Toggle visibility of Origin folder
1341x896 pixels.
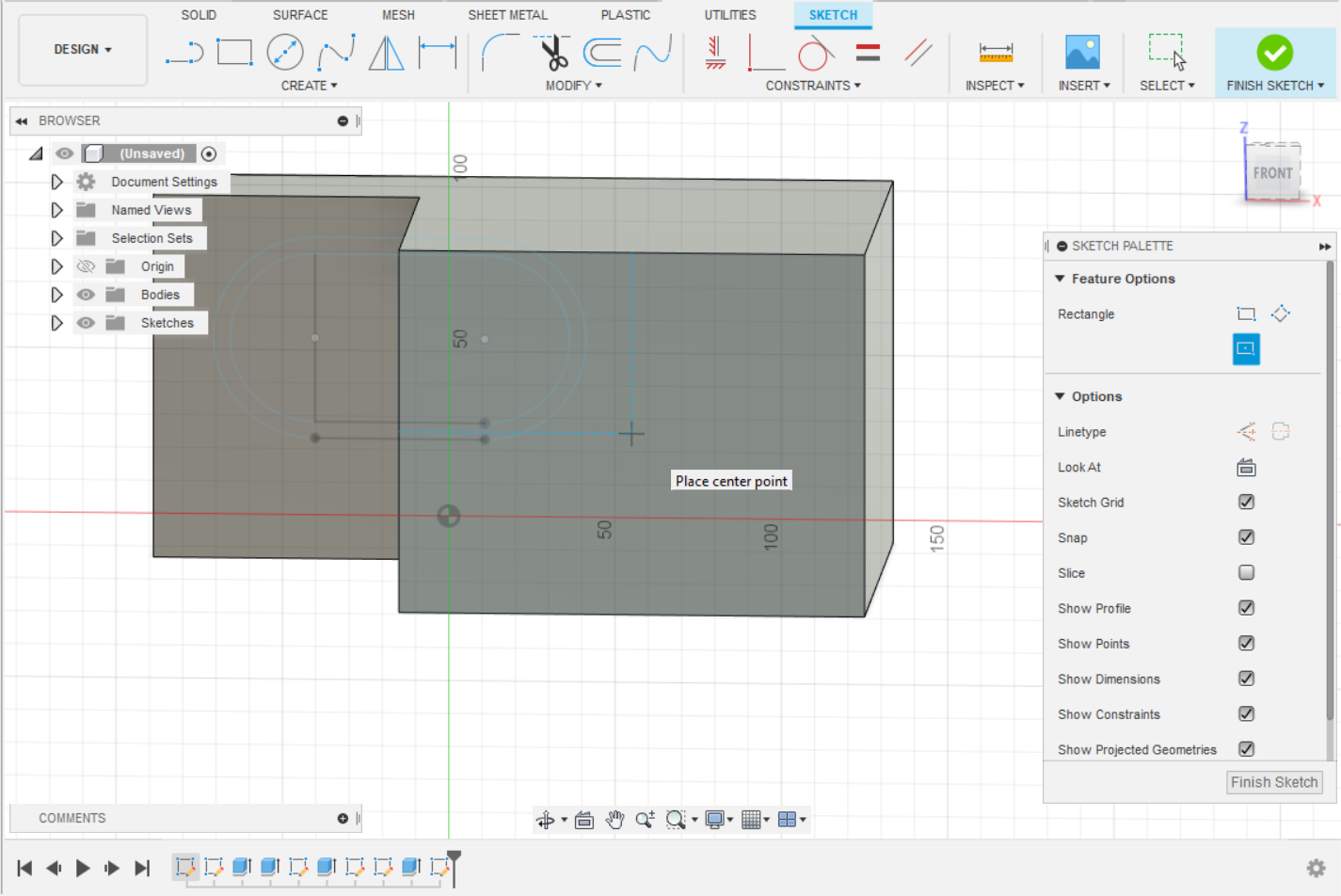click(86, 266)
